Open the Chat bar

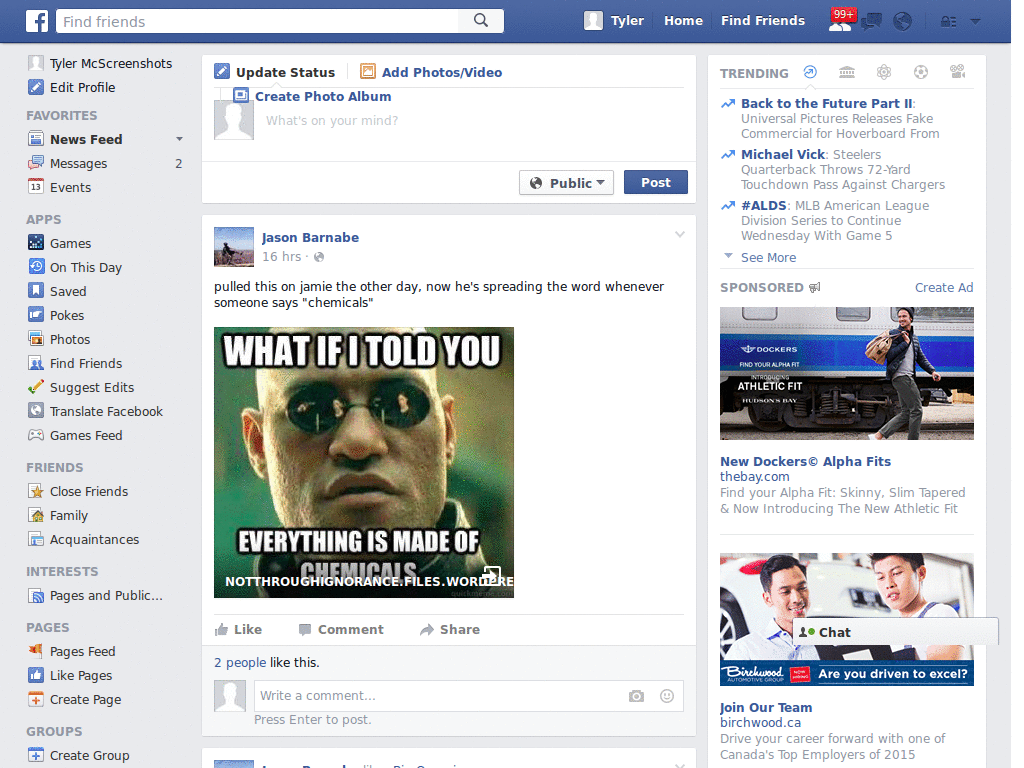pyautogui.click(x=895, y=632)
